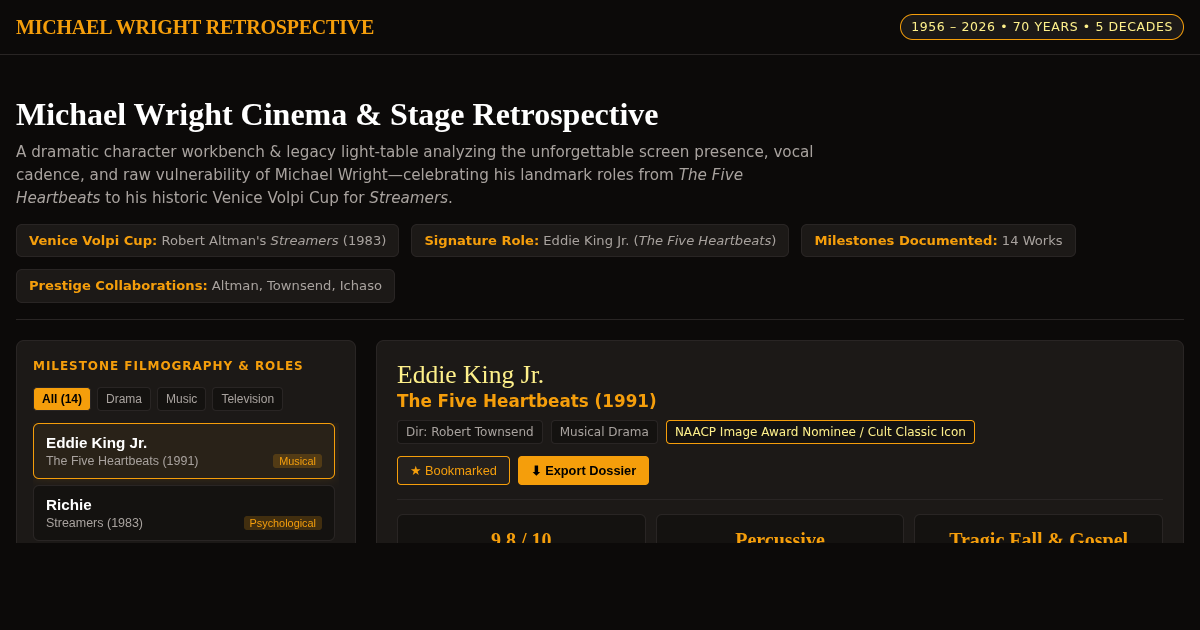The image size is (1200, 630).
Task: Click the Signature Role info chip
Action: pos(600,240)
